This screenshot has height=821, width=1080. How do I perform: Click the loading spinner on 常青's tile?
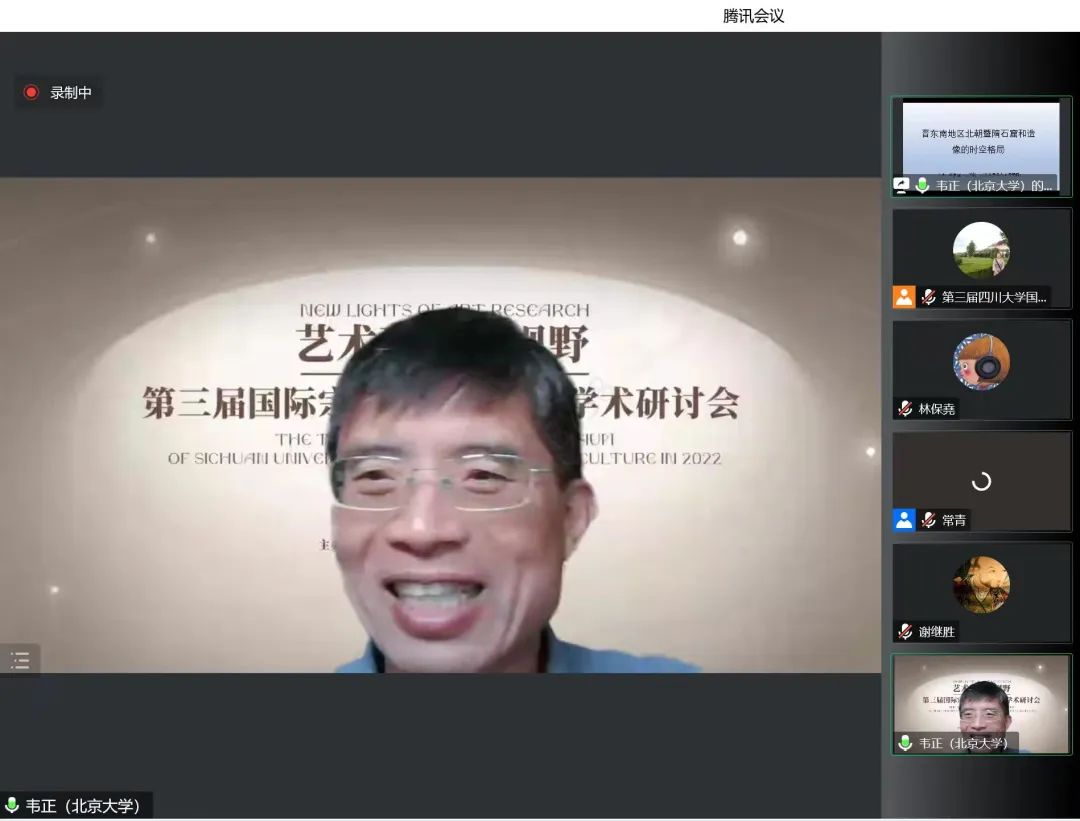coord(981,481)
